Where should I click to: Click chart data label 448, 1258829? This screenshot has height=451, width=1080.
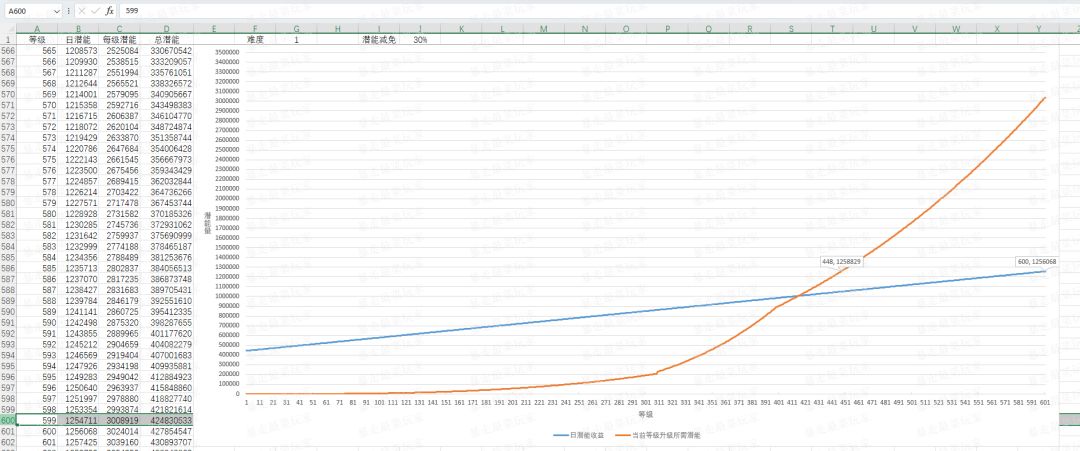click(842, 262)
